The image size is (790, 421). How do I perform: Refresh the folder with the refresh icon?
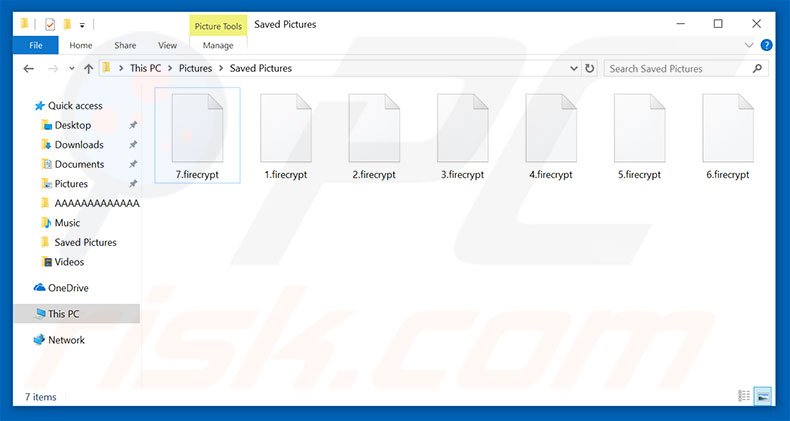click(589, 68)
